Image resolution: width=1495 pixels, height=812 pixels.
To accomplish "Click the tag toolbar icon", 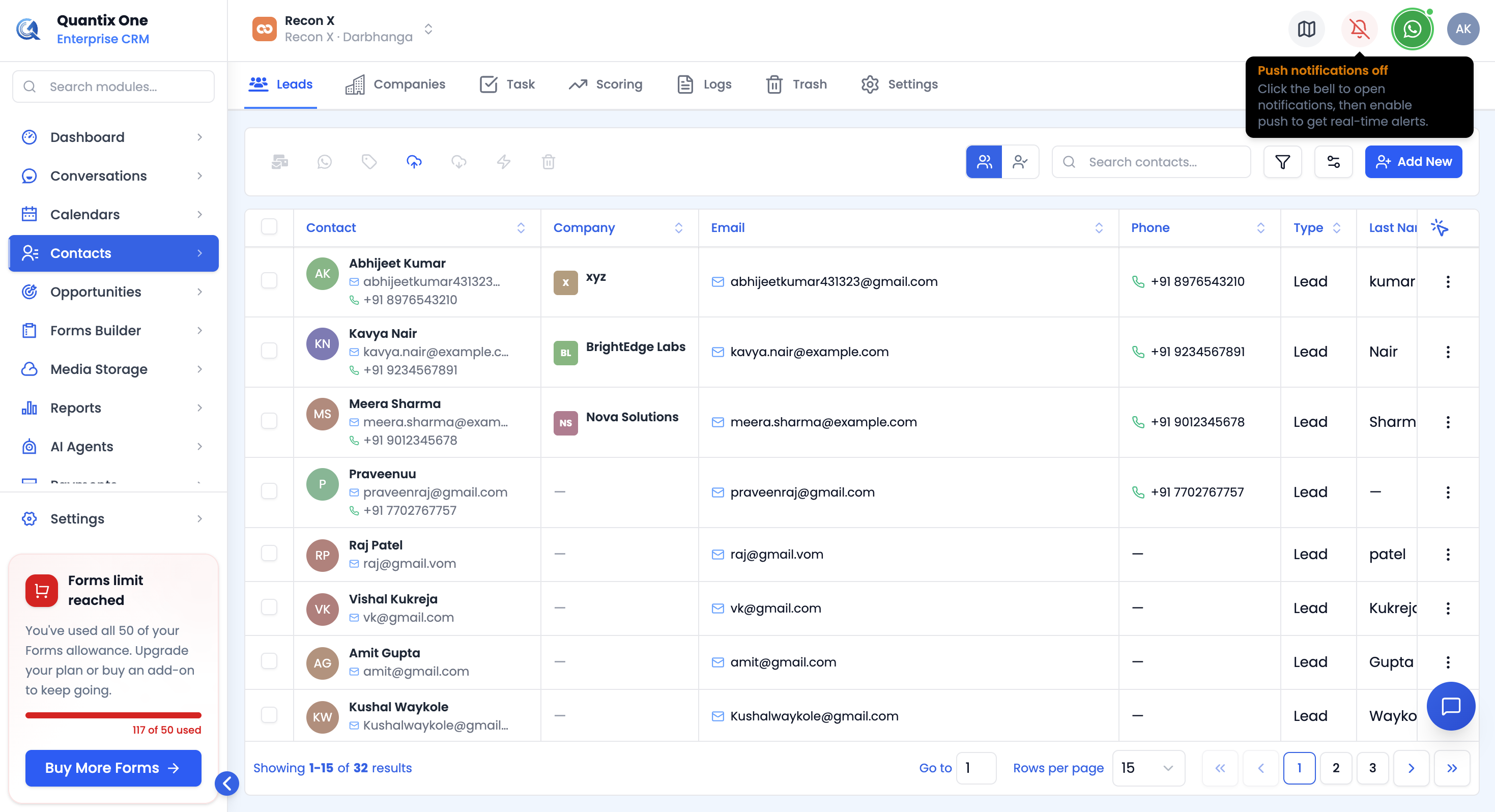I will (369, 162).
